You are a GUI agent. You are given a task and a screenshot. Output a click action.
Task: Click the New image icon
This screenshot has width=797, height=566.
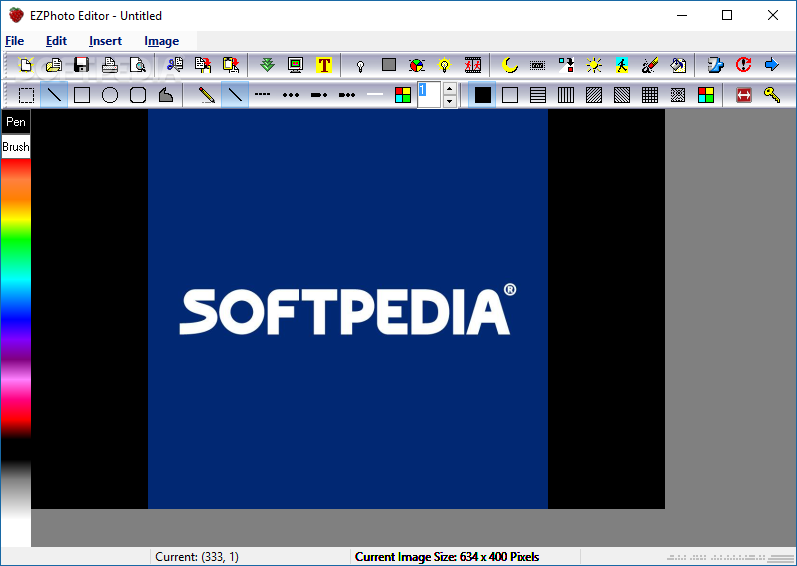(x=26, y=65)
